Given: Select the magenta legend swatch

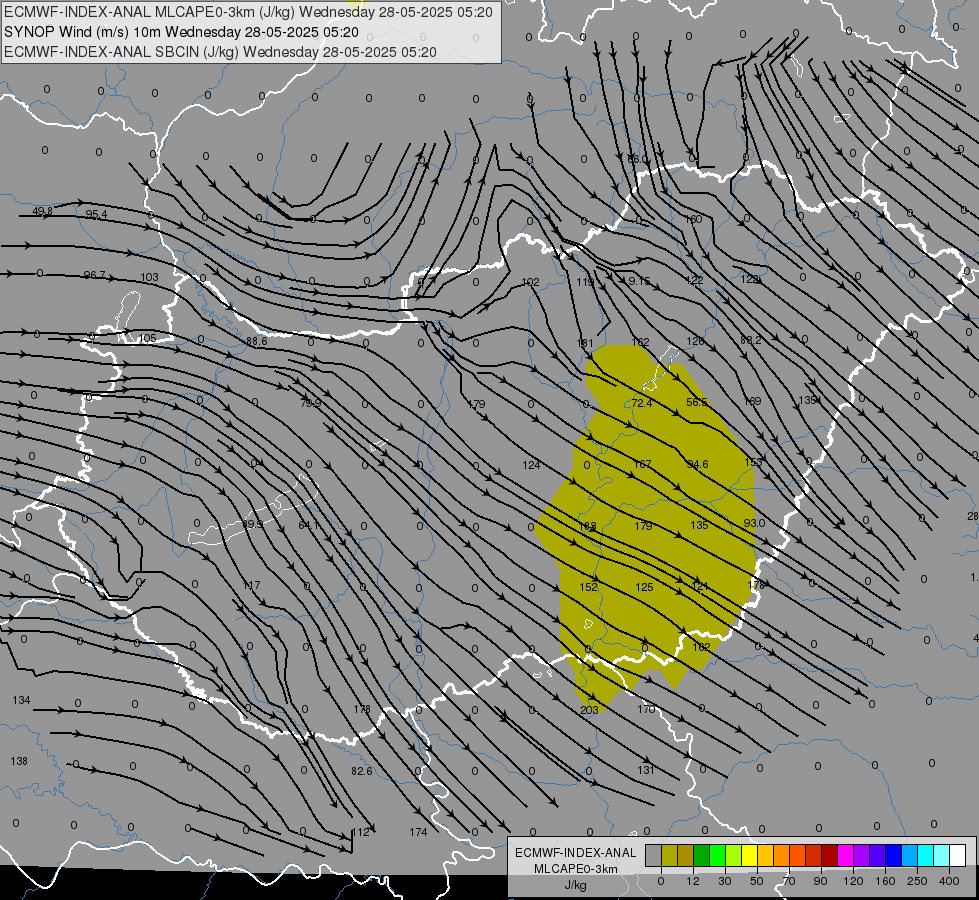Looking at the screenshot, I should 846,856.
